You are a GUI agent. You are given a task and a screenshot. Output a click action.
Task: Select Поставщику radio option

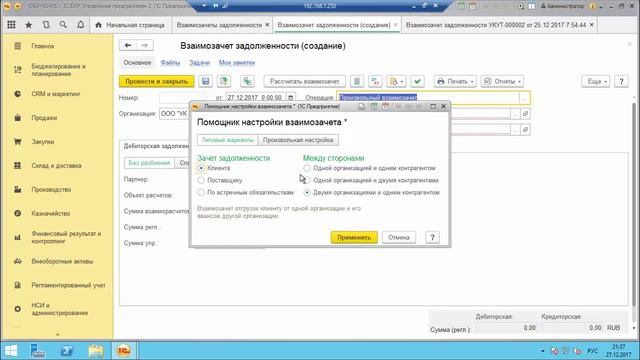(201, 180)
